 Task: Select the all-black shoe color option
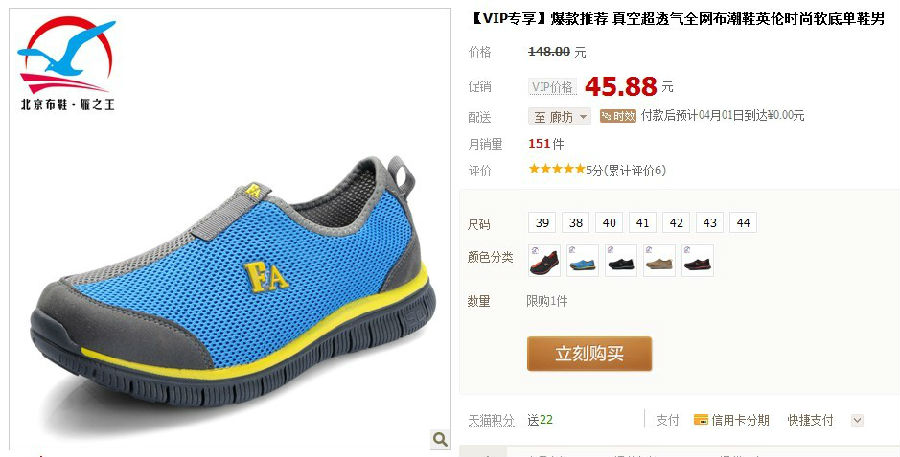(x=620, y=260)
